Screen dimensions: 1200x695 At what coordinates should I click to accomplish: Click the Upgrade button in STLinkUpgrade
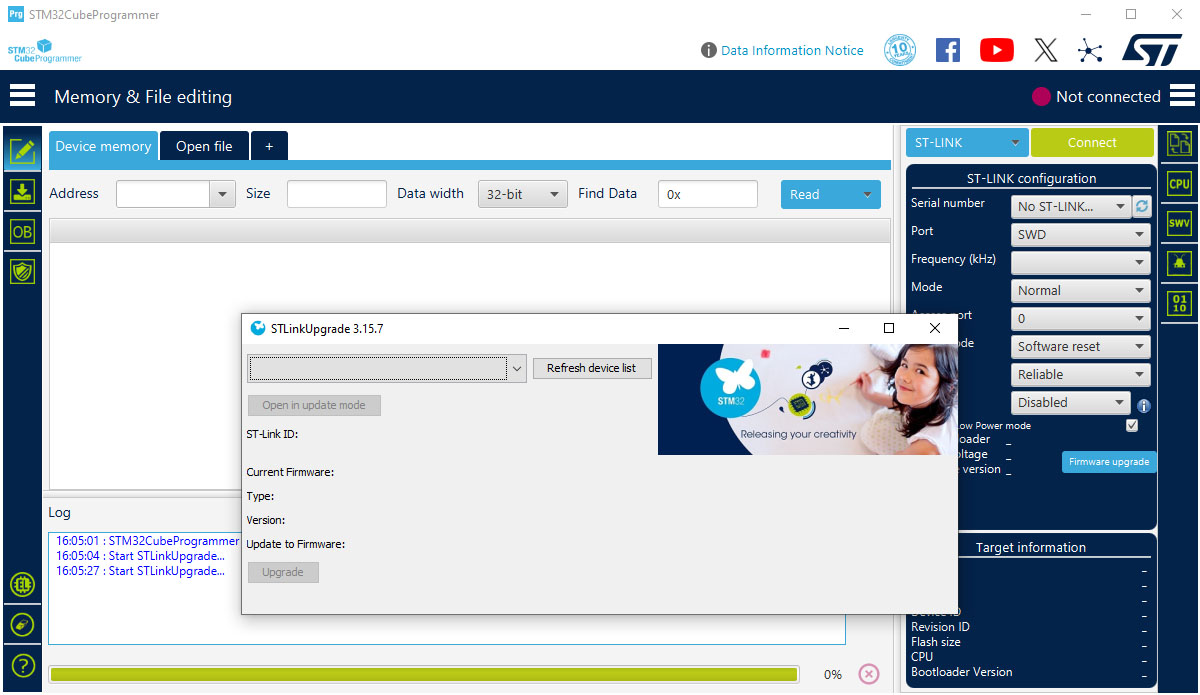click(283, 572)
